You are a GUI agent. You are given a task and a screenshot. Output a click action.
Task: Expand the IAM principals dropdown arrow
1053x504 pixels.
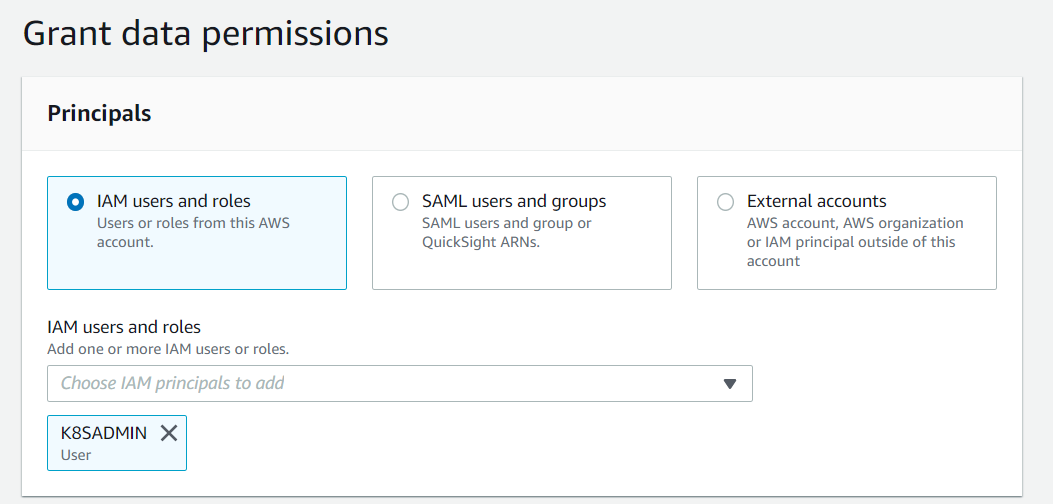click(730, 383)
